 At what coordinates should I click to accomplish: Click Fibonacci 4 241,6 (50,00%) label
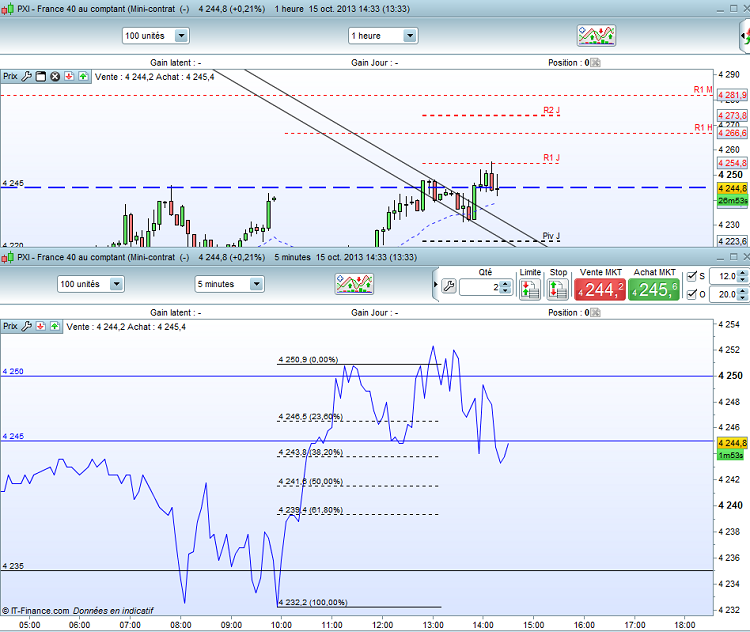coord(310,481)
